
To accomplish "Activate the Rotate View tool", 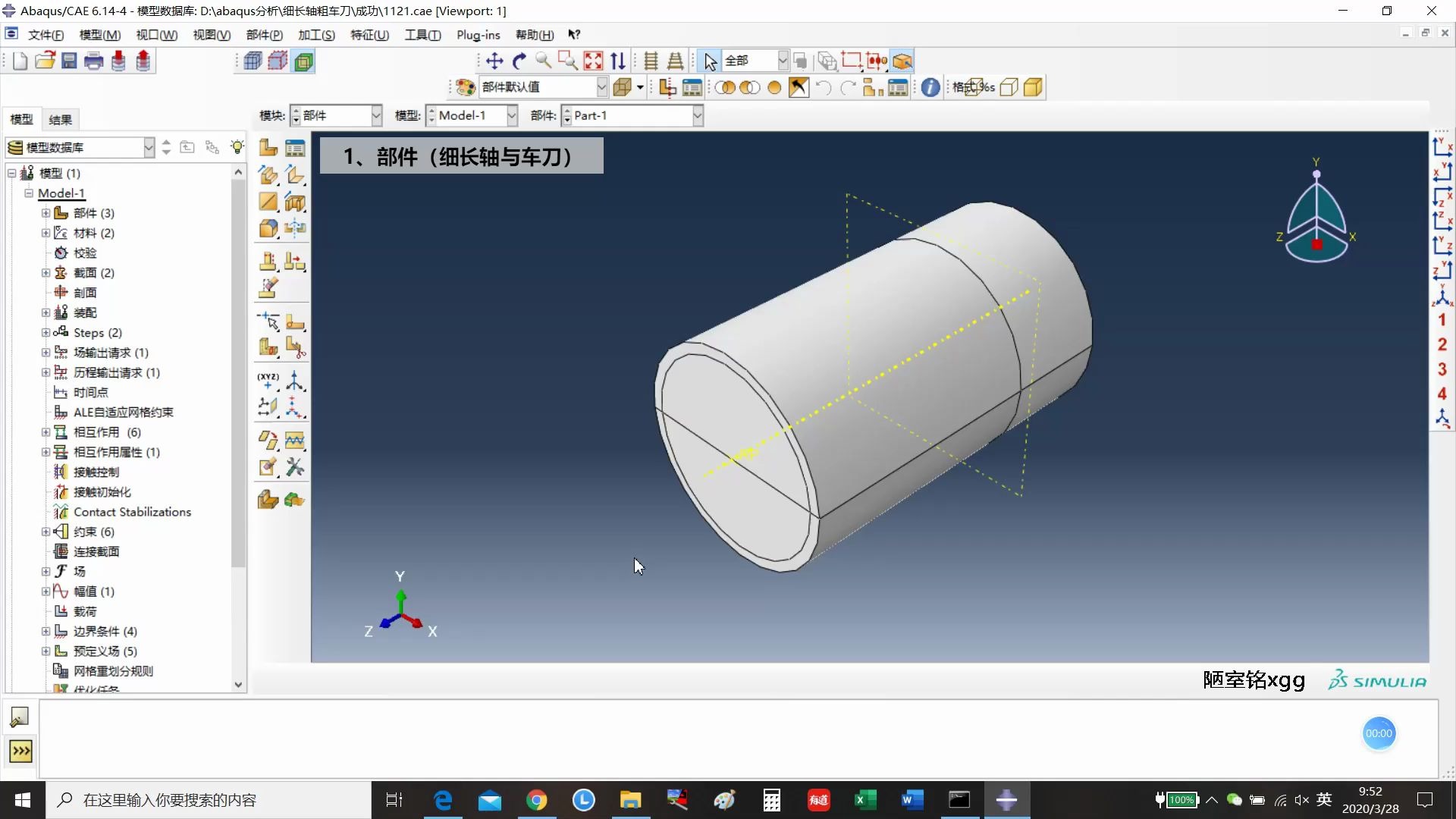I will 519,61.
